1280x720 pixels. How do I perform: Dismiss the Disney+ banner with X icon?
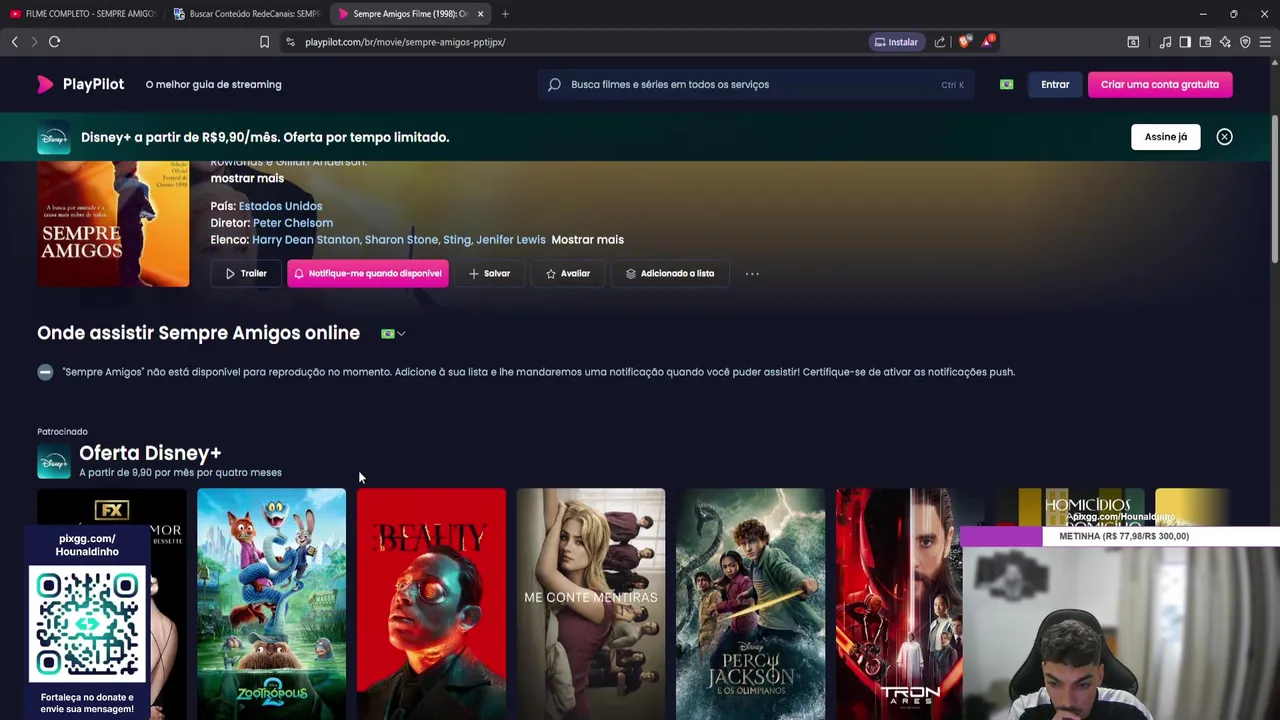[1224, 137]
